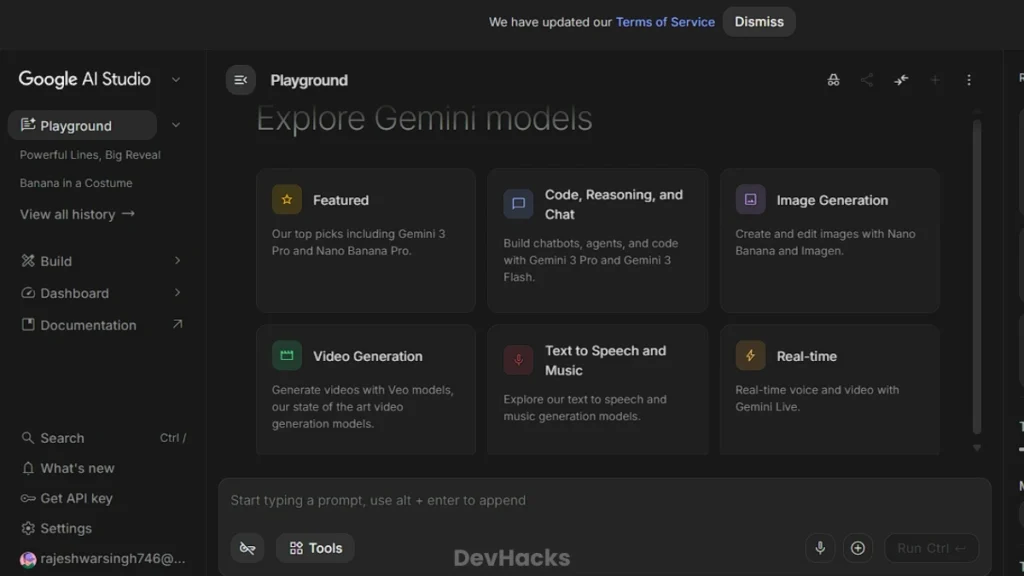
Task: Click the lightning Real-time icon
Action: pyautogui.click(x=750, y=356)
